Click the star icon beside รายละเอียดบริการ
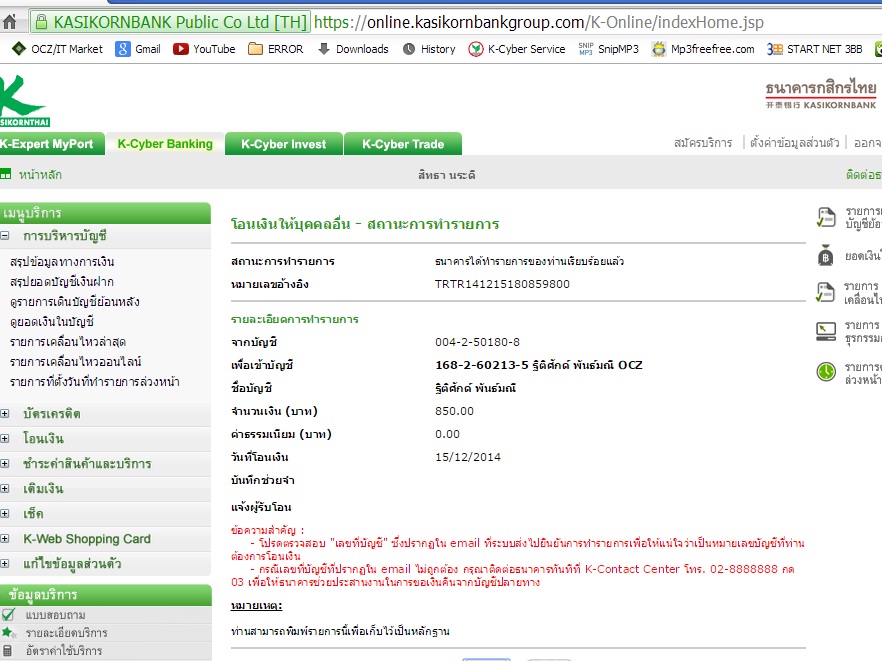This screenshot has width=882, height=661. tap(8, 632)
